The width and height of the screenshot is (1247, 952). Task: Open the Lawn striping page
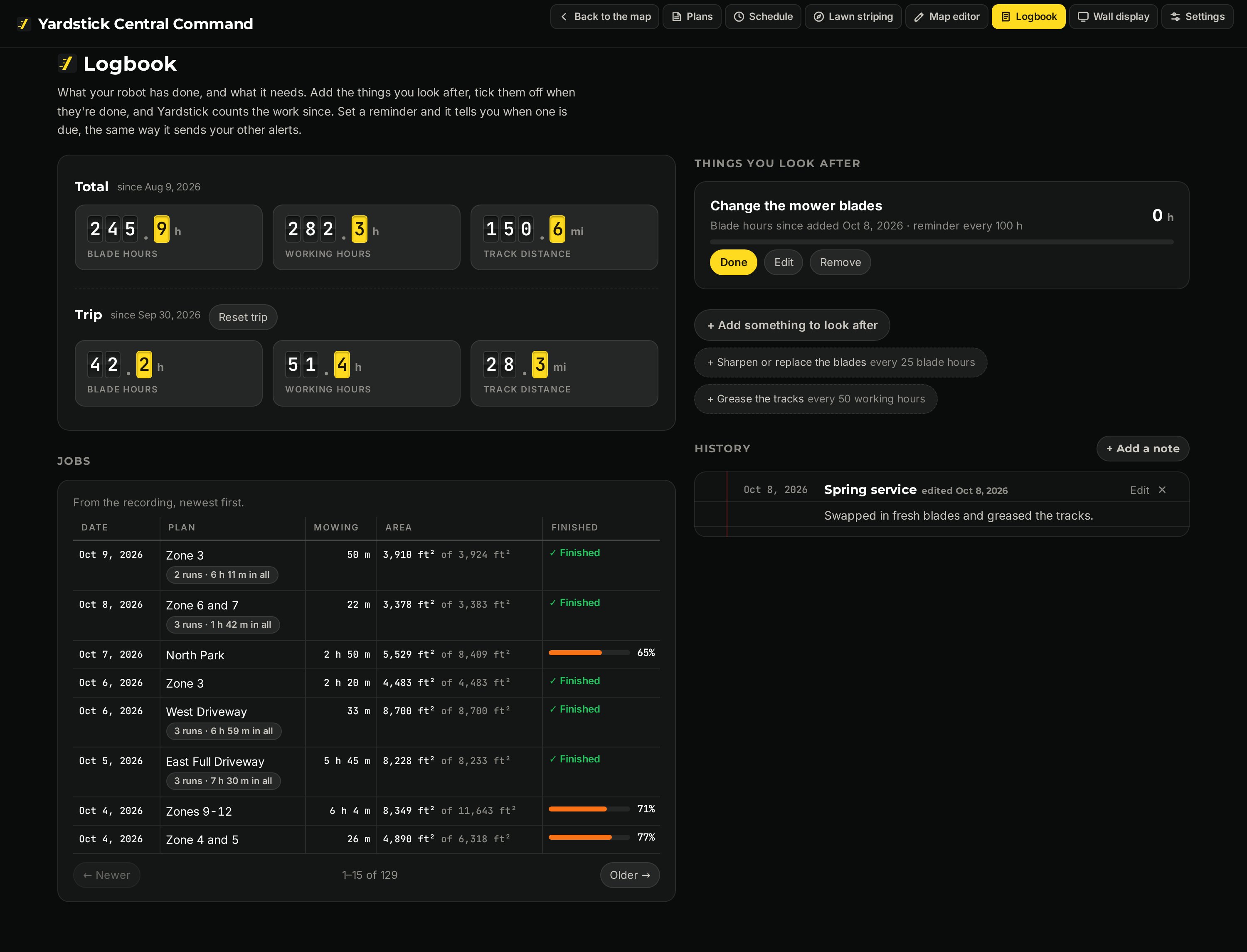(853, 17)
